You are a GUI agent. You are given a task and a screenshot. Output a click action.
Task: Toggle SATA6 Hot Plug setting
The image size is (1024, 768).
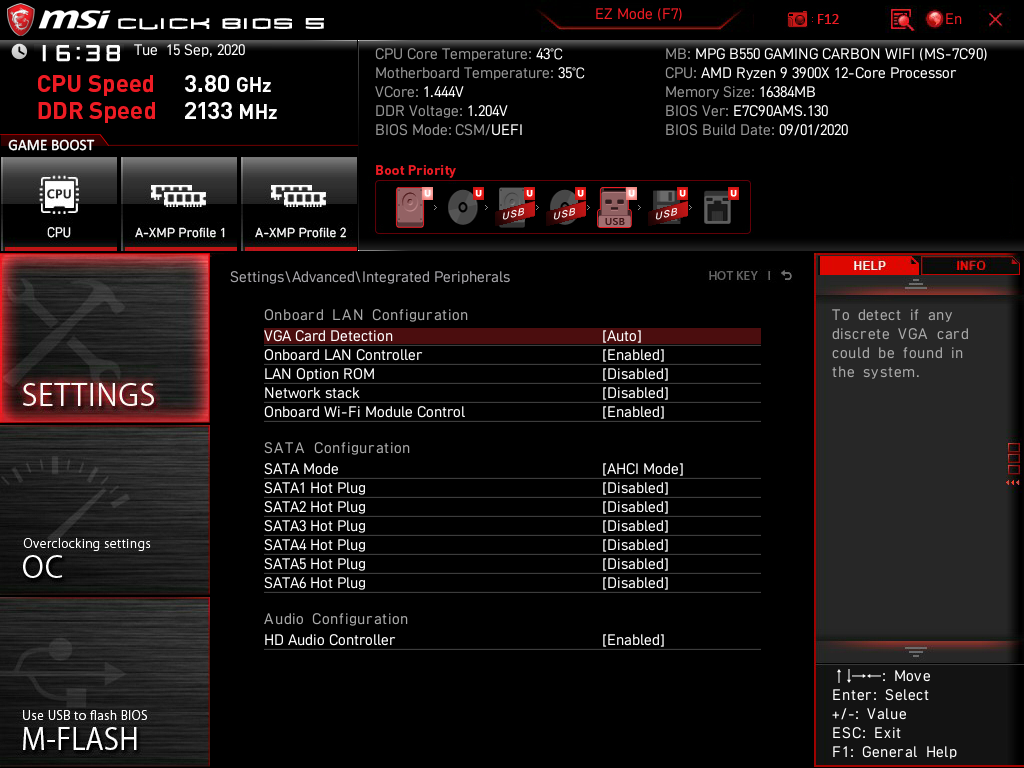[512, 583]
